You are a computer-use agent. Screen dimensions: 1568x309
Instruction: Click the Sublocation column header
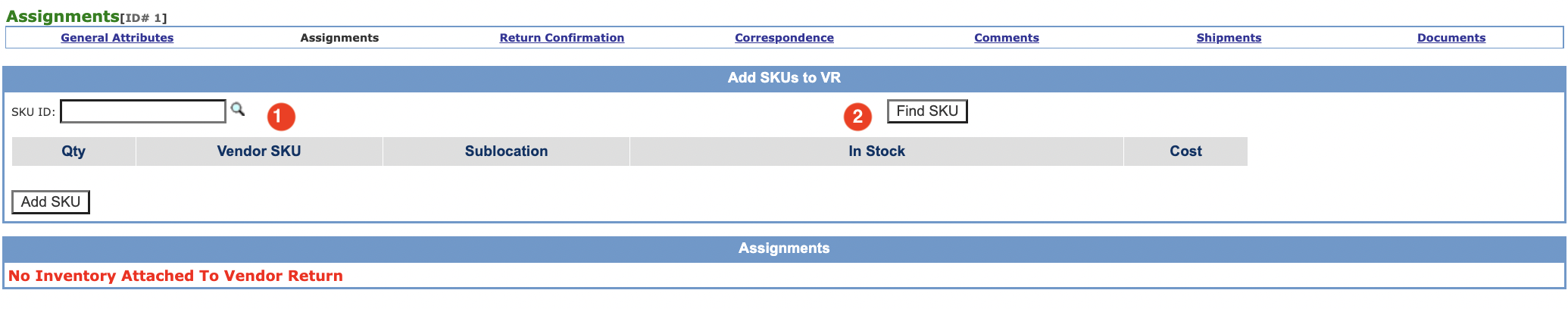[x=506, y=151]
